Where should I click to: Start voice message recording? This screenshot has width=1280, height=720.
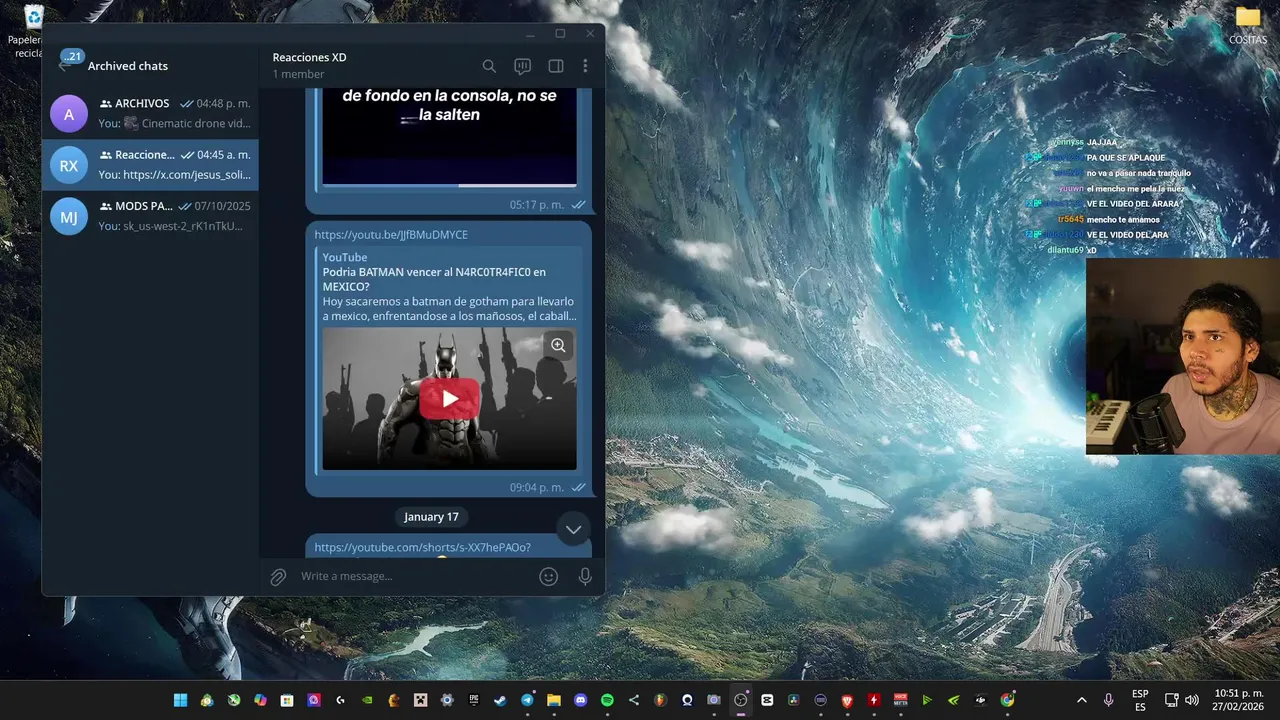[585, 576]
